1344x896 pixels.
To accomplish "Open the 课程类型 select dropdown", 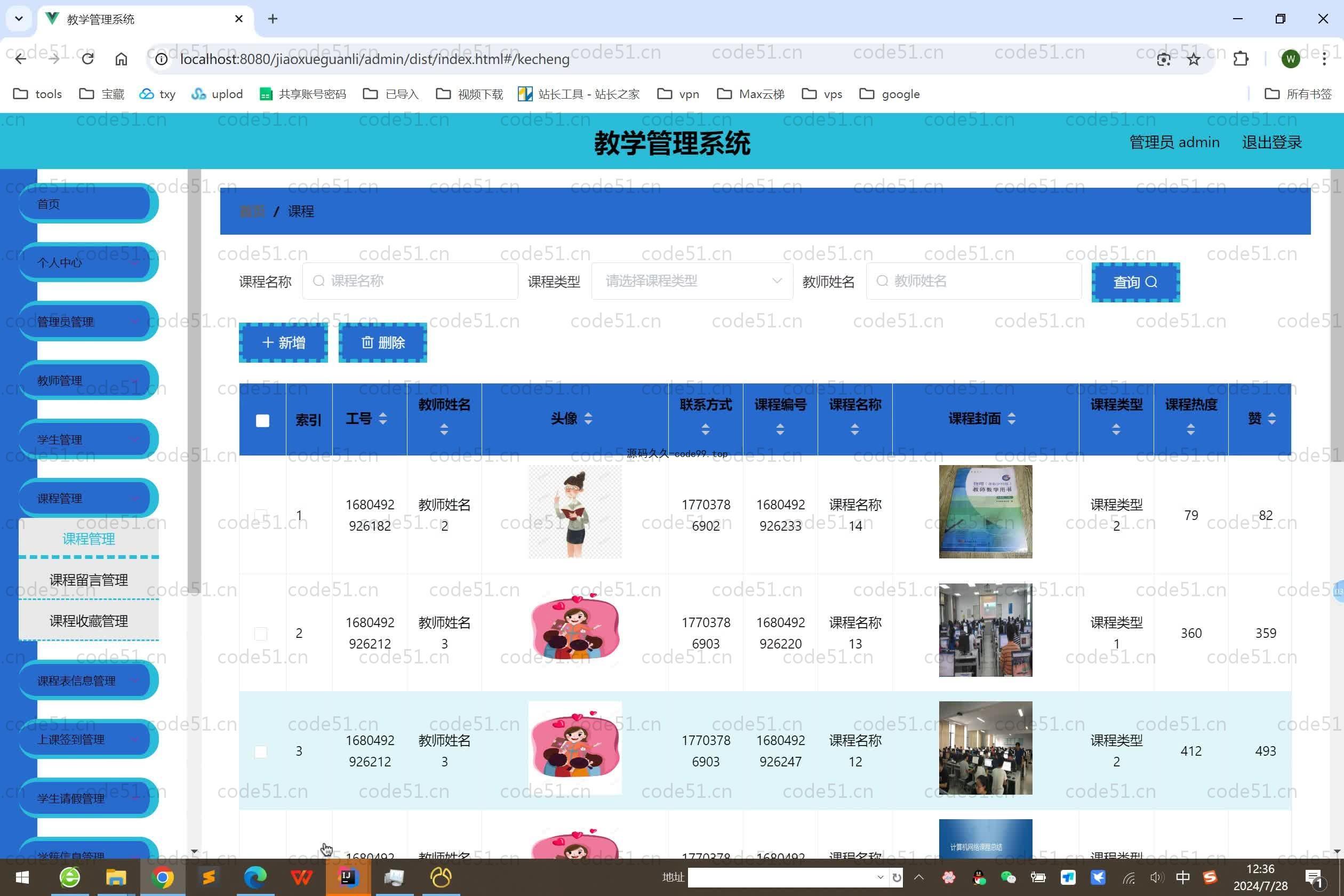I will tap(692, 281).
